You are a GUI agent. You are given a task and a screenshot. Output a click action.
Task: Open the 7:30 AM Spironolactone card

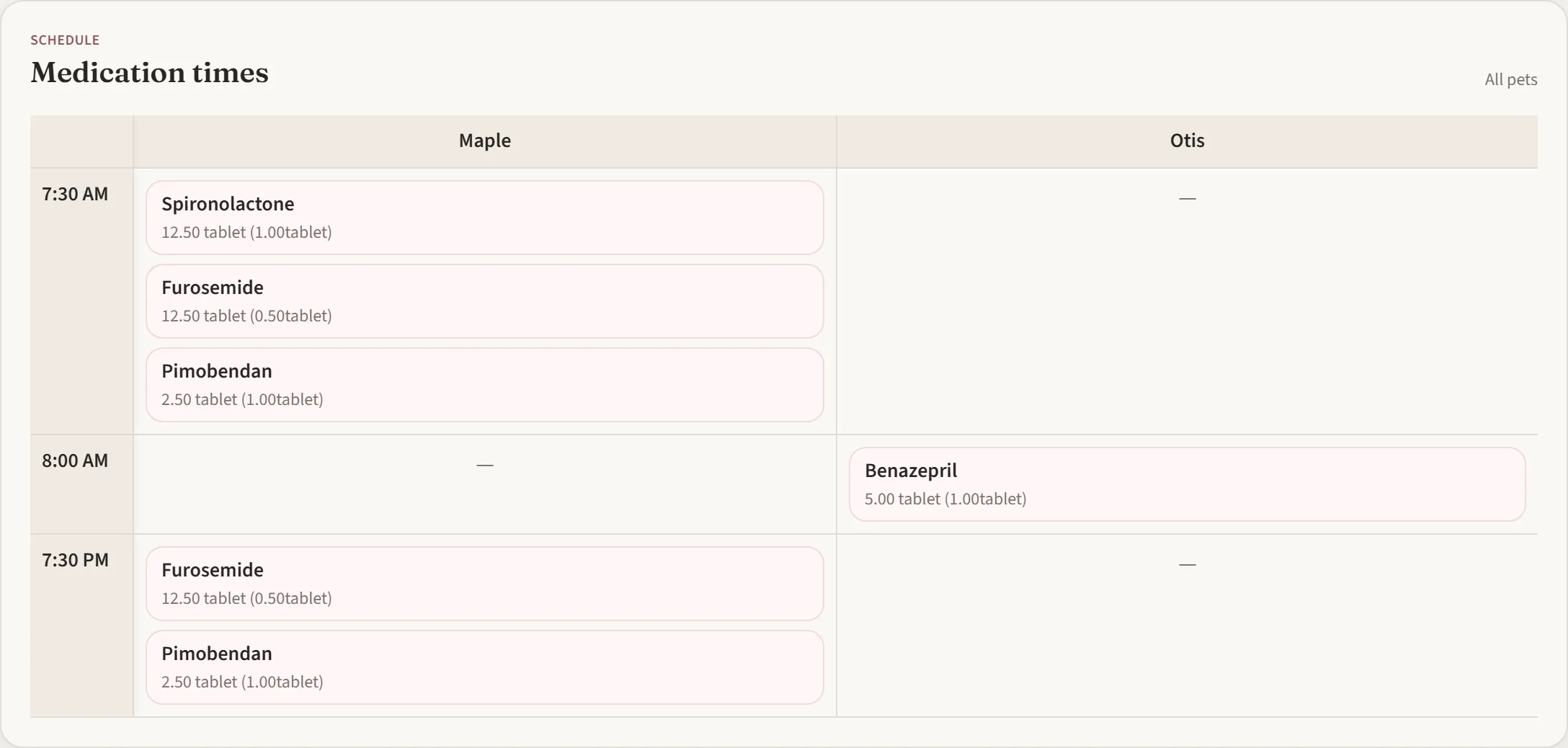tap(484, 218)
